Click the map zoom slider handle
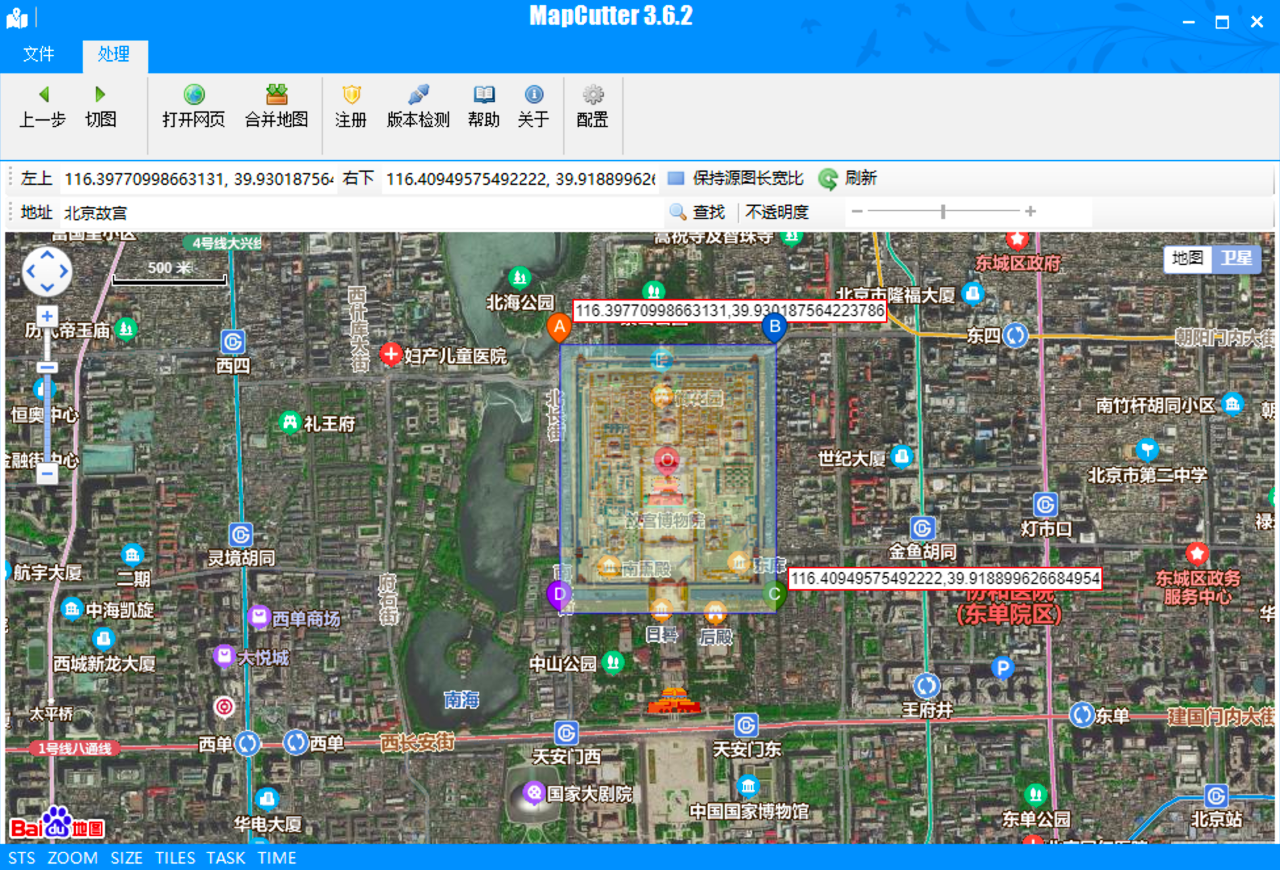 click(x=47, y=367)
